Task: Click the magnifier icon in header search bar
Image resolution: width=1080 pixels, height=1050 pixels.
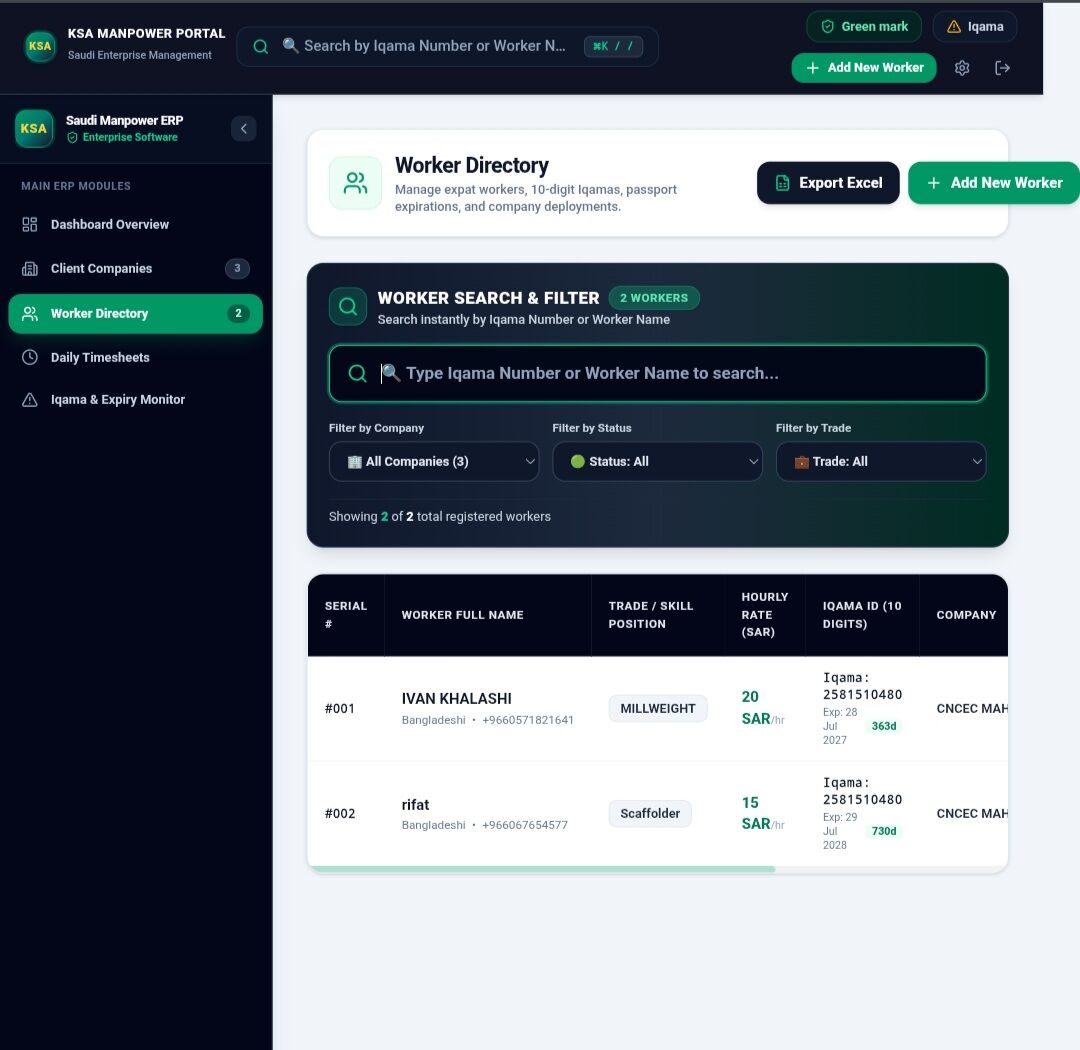Action: coord(260,46)
